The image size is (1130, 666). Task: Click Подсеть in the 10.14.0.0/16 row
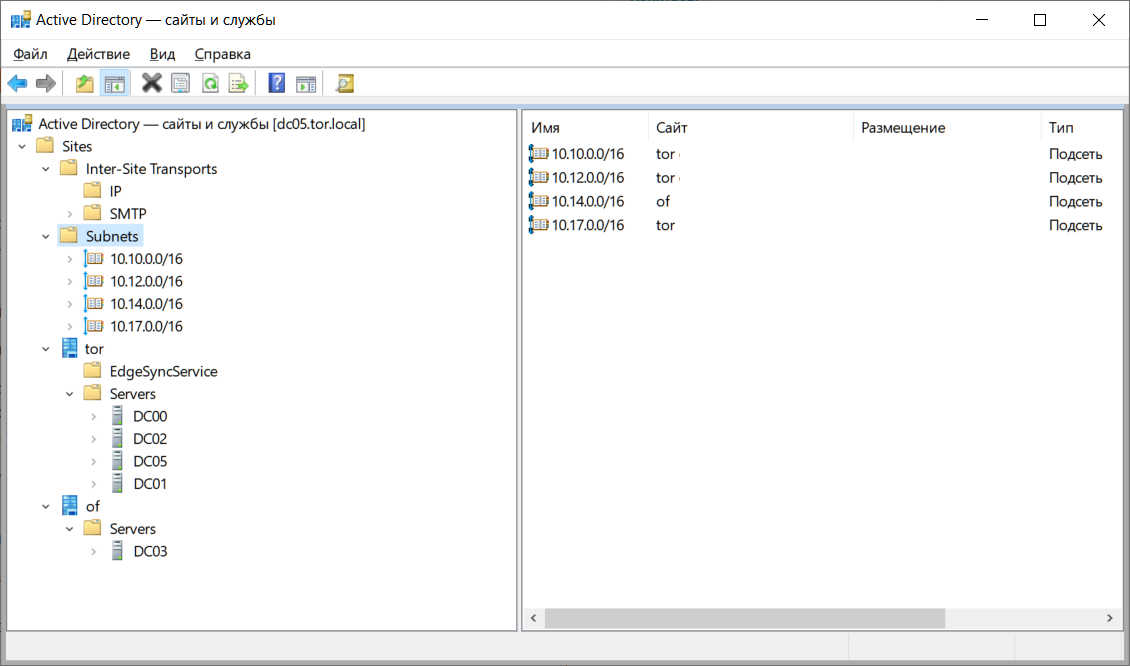pos(1075,201)
